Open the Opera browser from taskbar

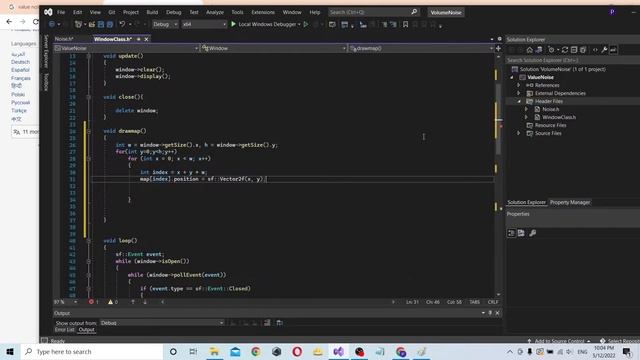pyautogui.click(x=297, y=351)
